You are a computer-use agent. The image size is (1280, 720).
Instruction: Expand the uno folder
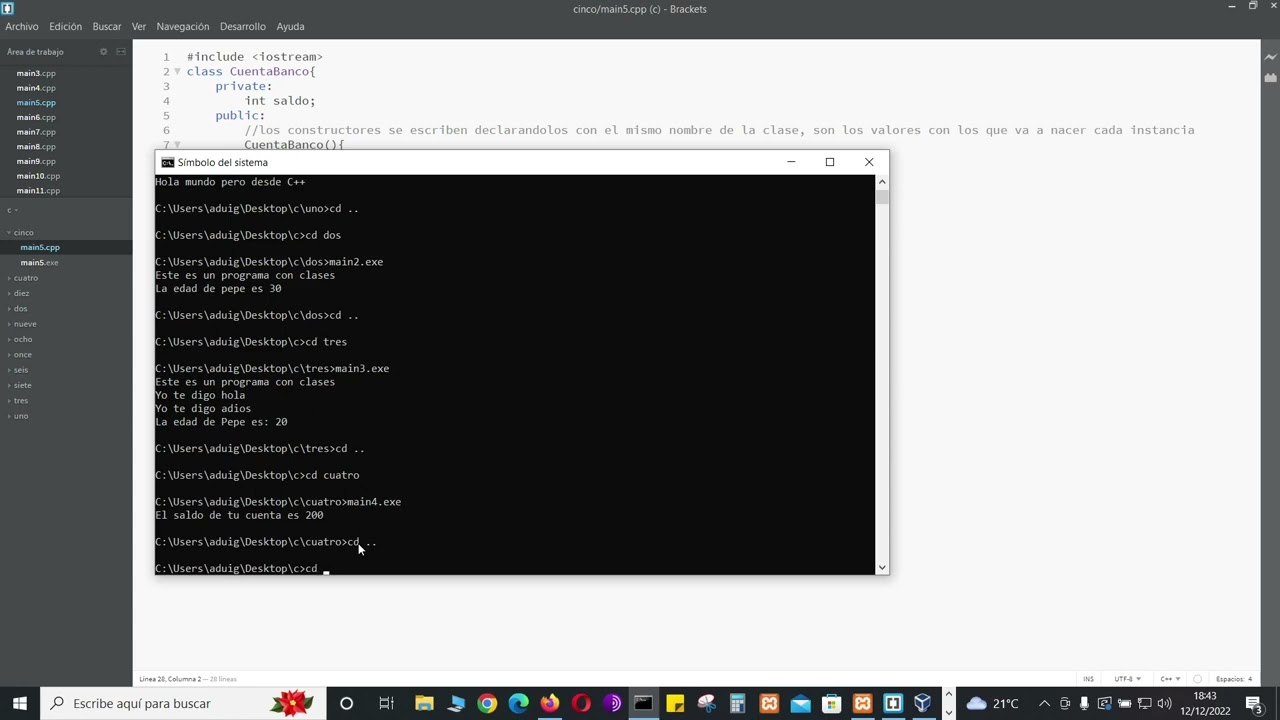(x=20, y=416)
